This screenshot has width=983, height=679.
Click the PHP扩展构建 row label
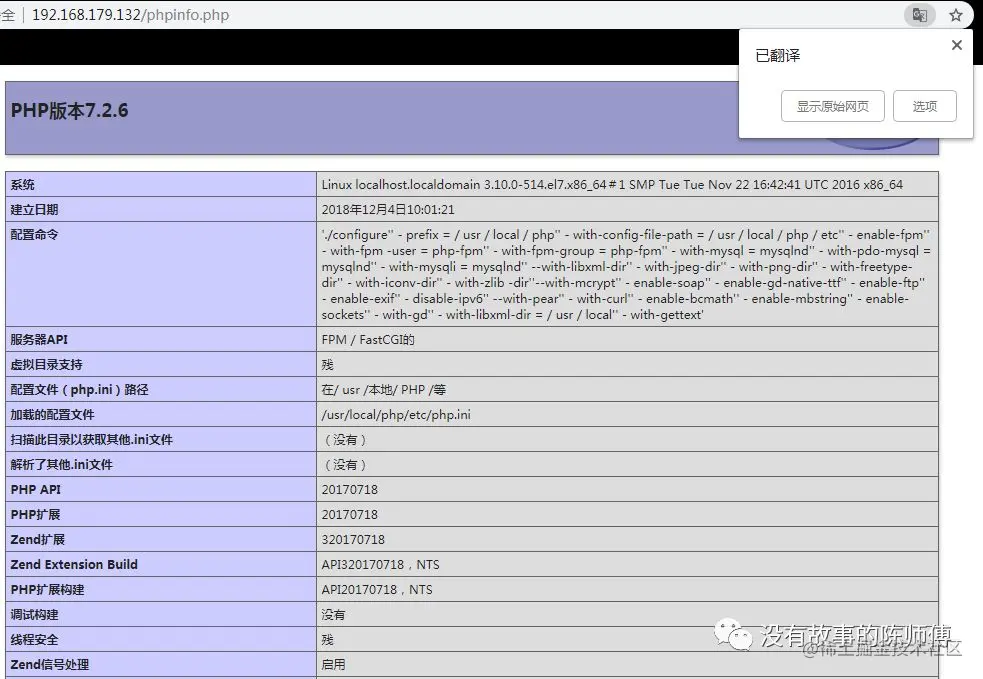[x=47, y=589]
